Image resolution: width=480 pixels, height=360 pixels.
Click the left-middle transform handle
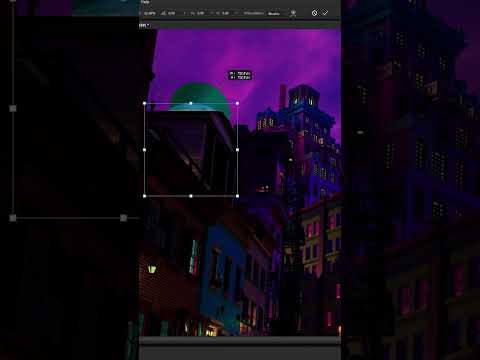(x=144, y=150)
